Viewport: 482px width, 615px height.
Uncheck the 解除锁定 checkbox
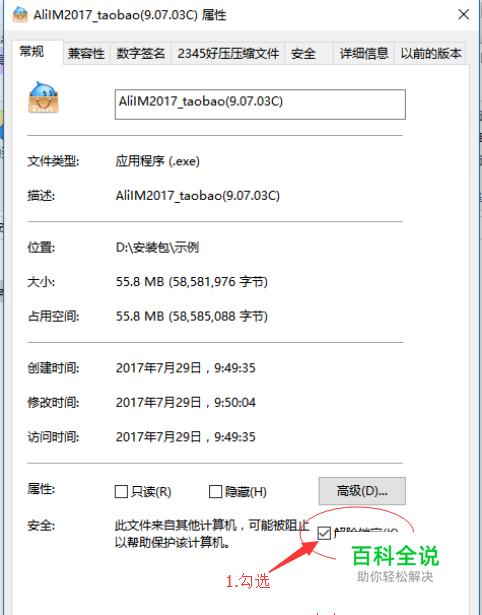point(324,533)
